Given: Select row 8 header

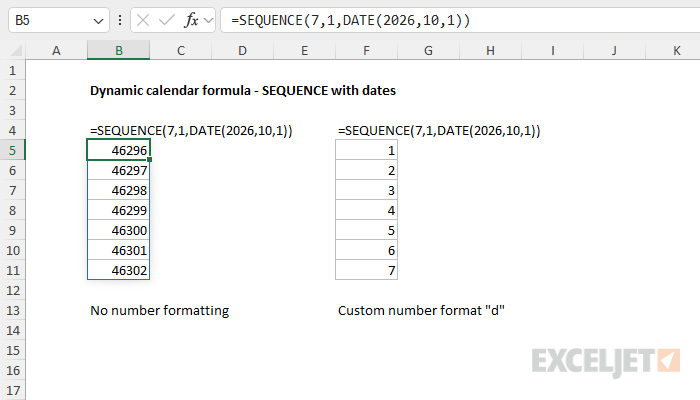Looking at the screenshot, I should (12, 210).
